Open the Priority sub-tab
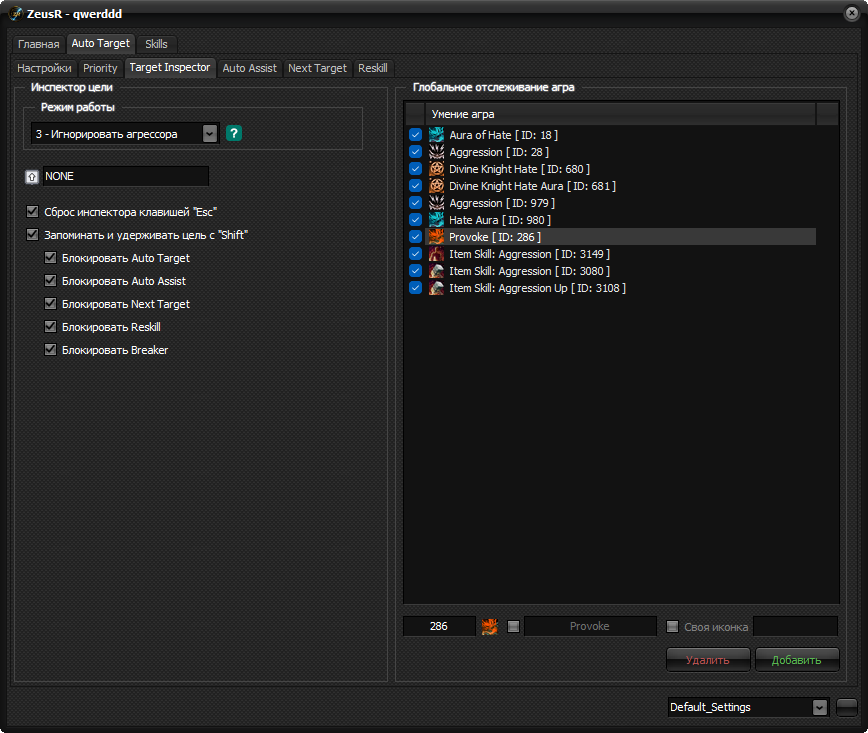The image size is (868, 733). 100,68
